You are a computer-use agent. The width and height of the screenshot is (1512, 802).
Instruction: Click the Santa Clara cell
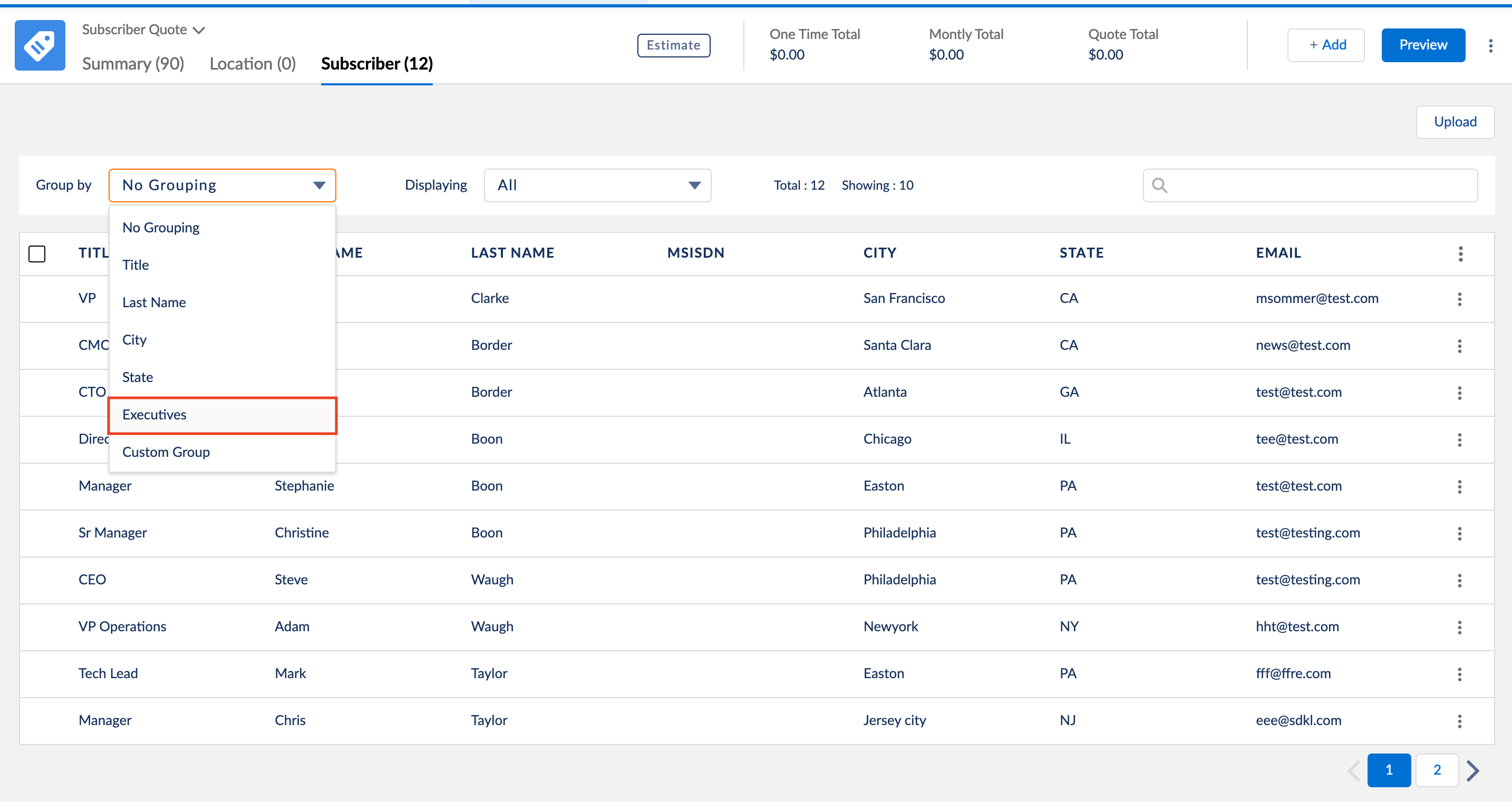click(897, 345)
